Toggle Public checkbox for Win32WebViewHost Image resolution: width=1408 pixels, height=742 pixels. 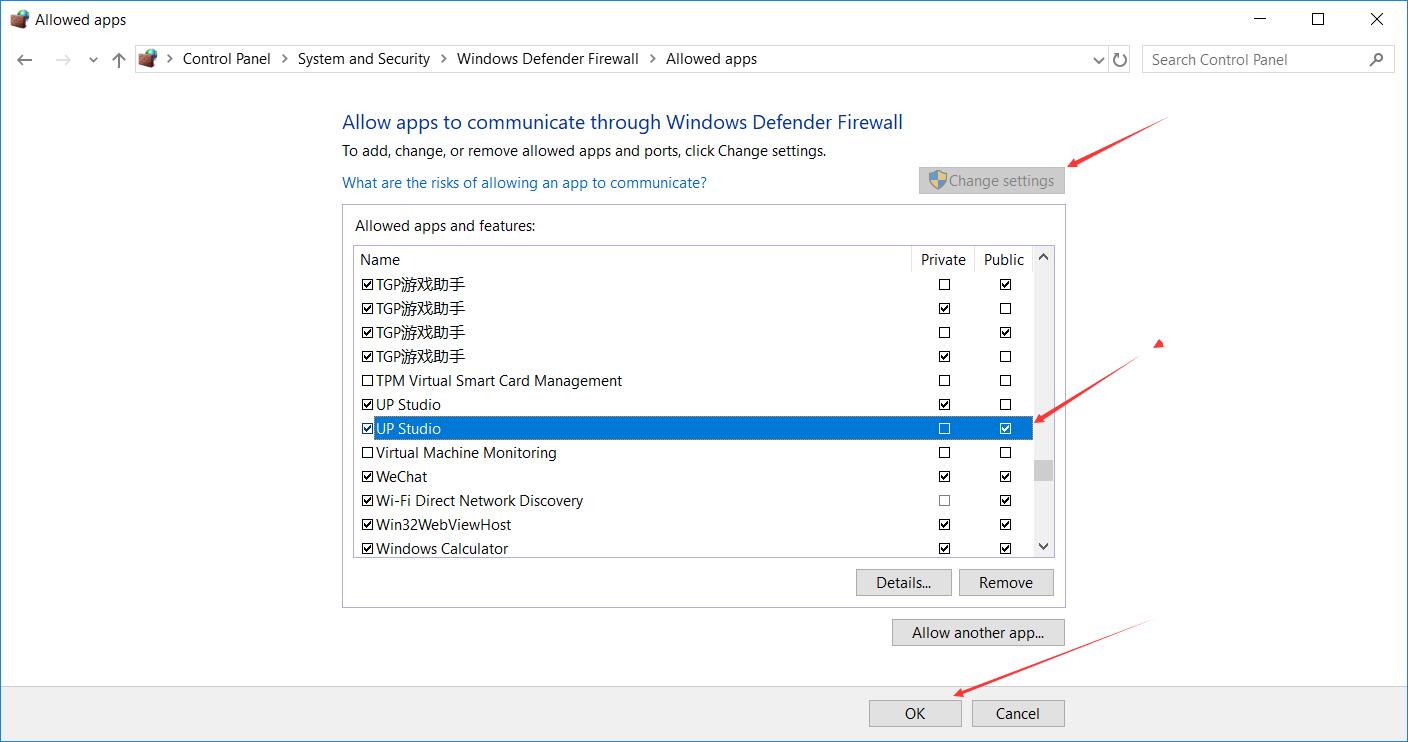pos(1005,525)
